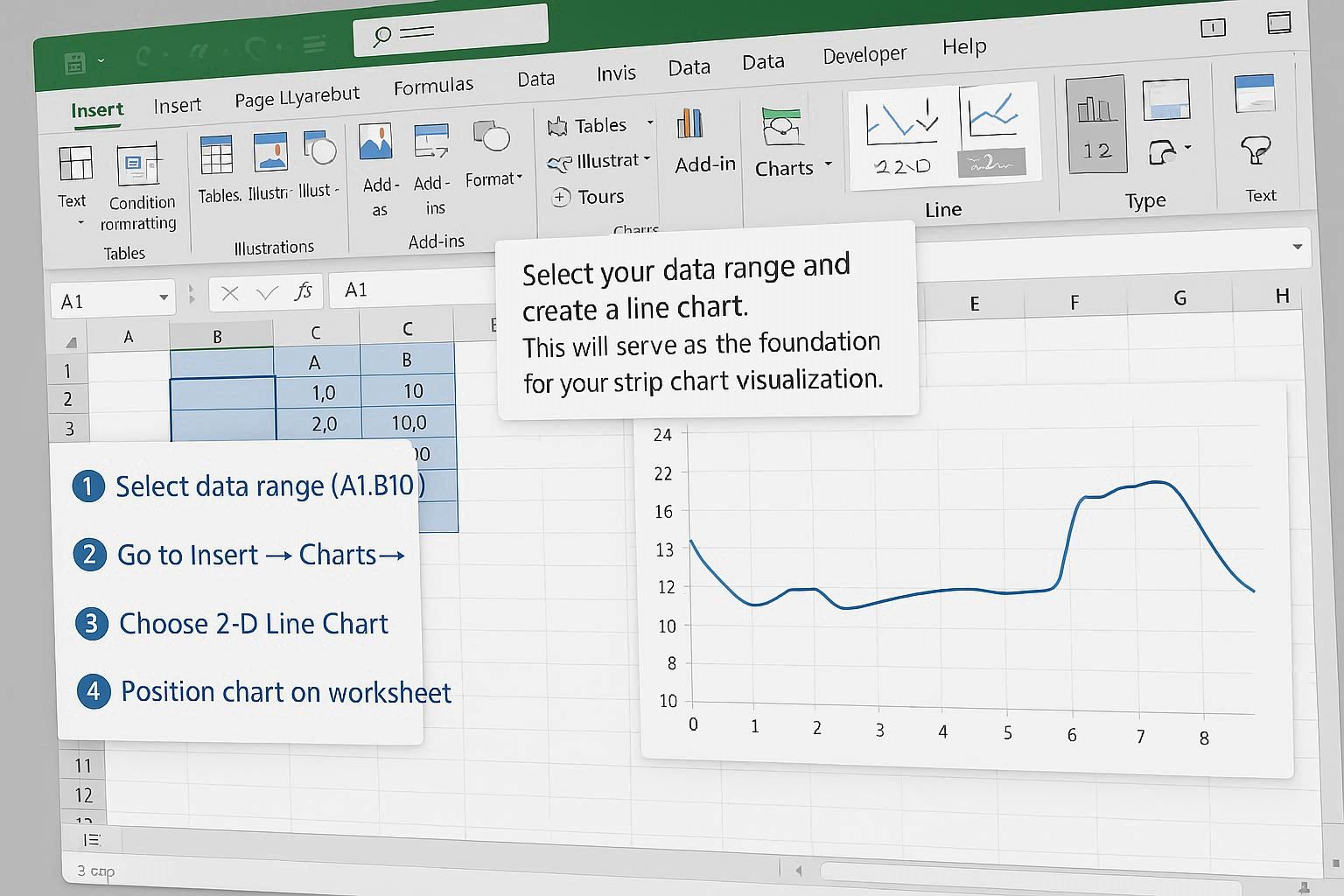Click the search magnifier at the top
This screenshot has width=1344, height=896.
point(382,35)
